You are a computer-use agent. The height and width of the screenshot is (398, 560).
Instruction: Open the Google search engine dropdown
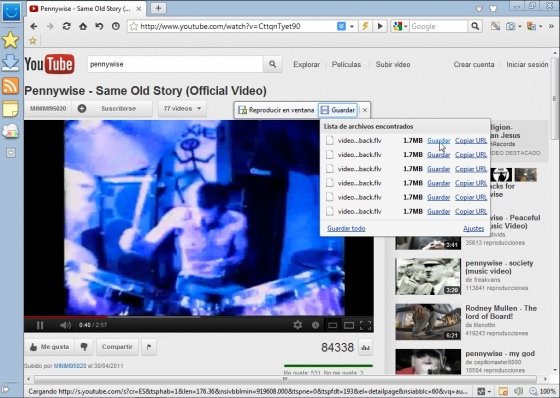point(400,26)
